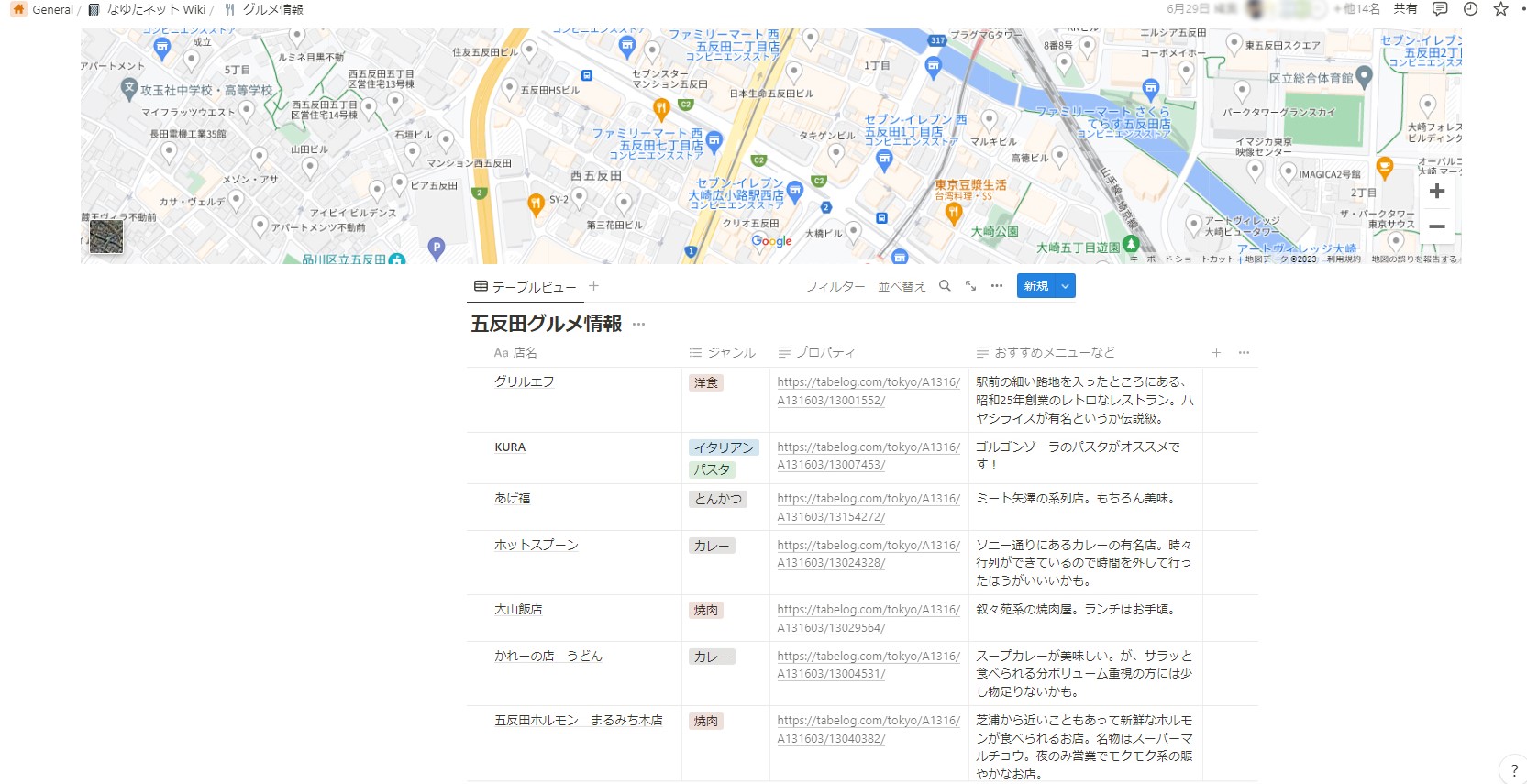1527x784 pixels.
Task: Open the ホットスプーン row
Action: coord(537,545)
